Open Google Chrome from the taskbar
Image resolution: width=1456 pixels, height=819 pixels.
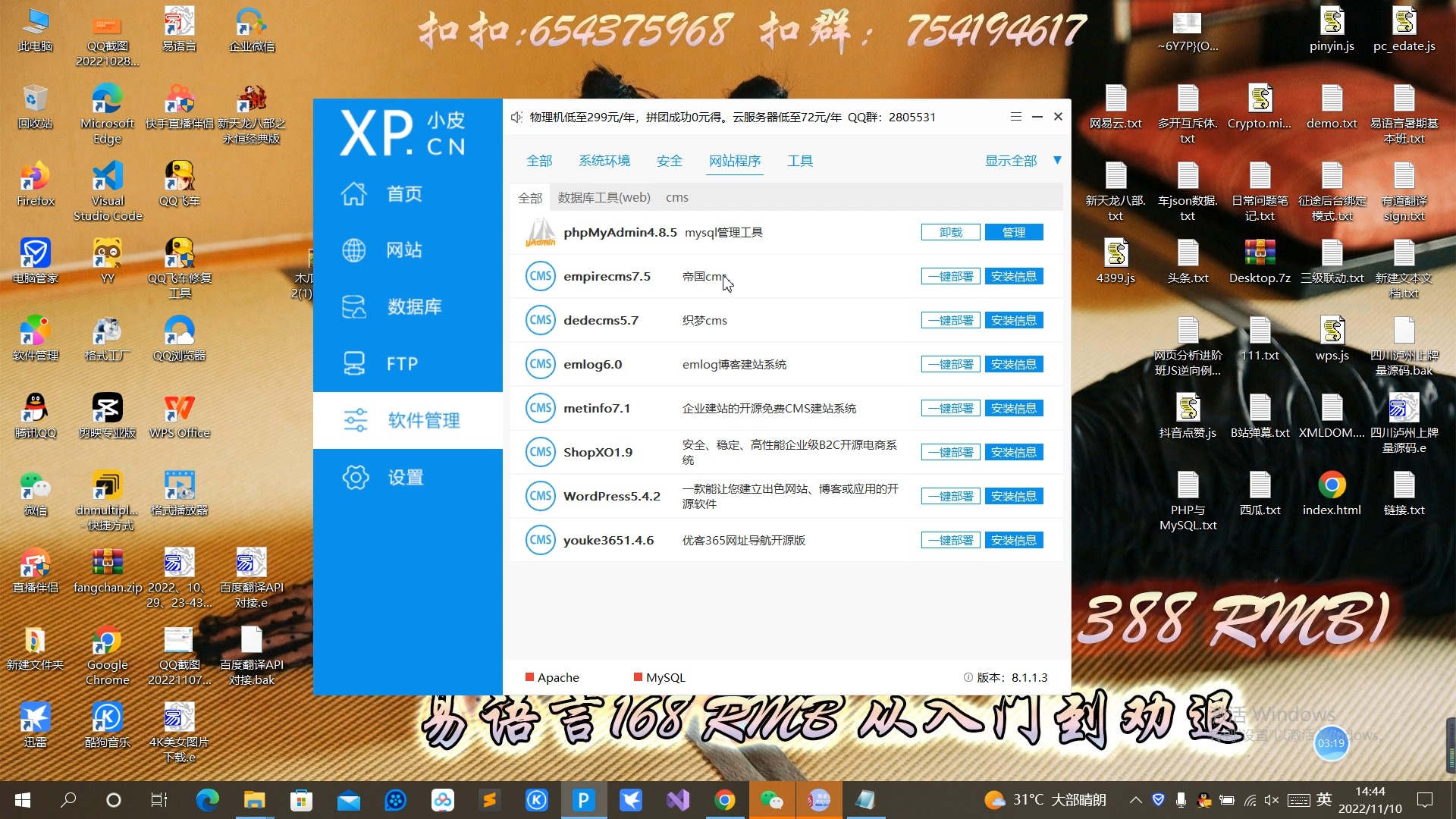pos(724,800)
